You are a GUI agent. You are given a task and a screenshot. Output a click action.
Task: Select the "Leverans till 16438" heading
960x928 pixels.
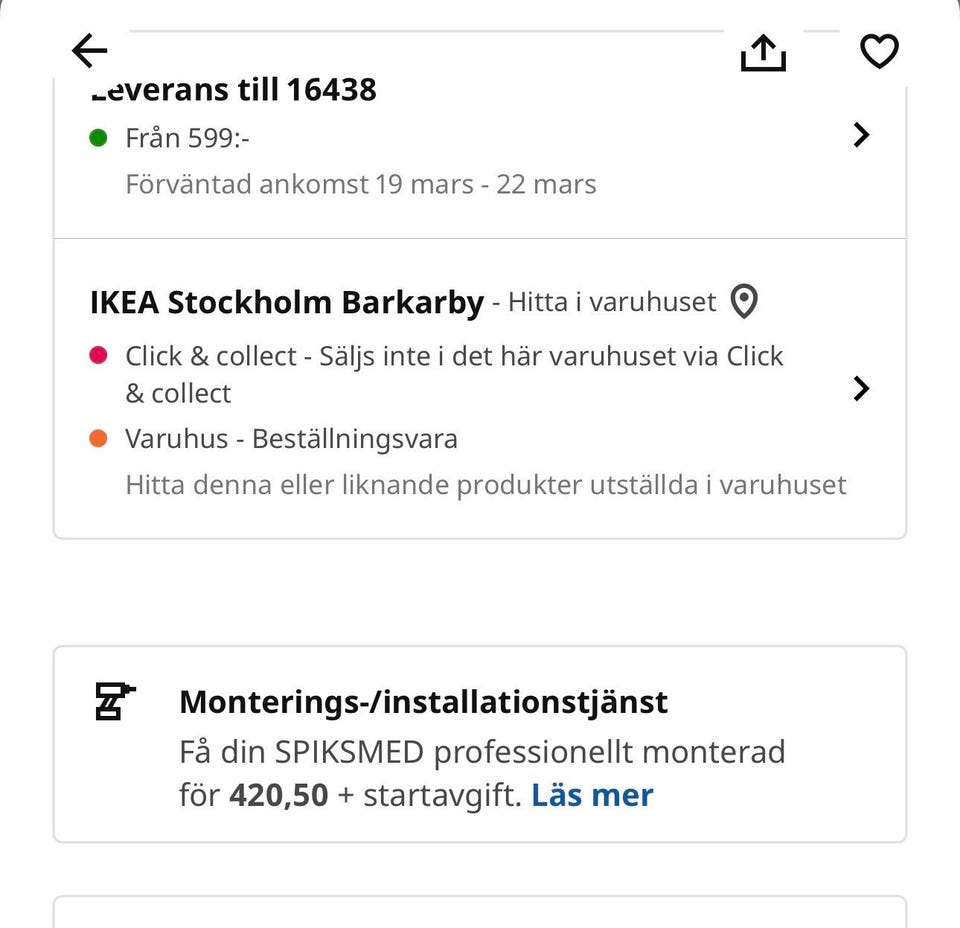point(233,90)
